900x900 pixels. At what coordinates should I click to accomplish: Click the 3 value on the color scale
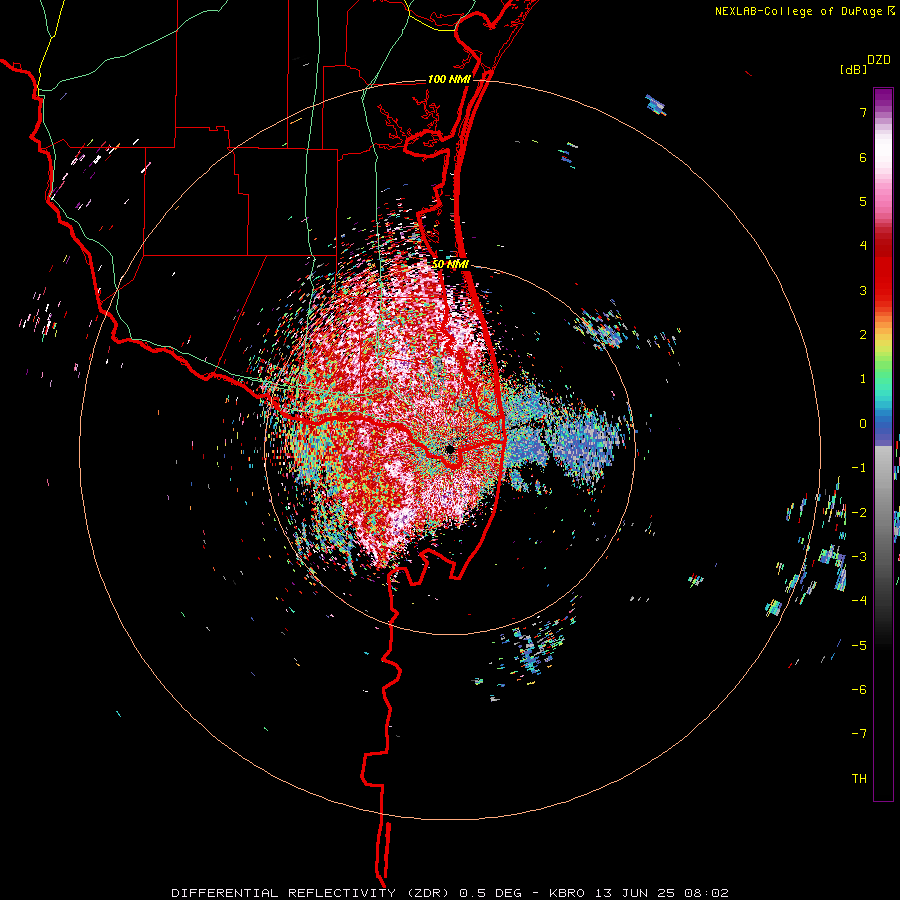click(x=863, y=290)
